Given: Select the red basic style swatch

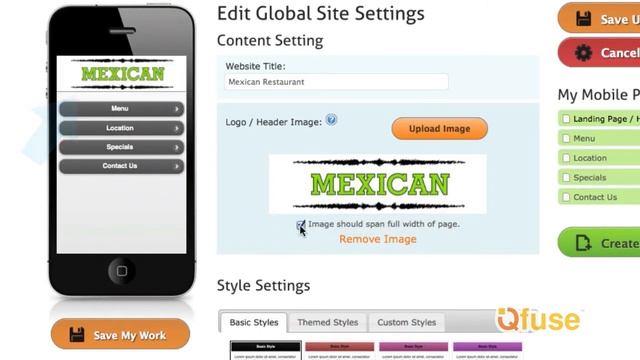Looking at the screenshot, I should 340,351.
